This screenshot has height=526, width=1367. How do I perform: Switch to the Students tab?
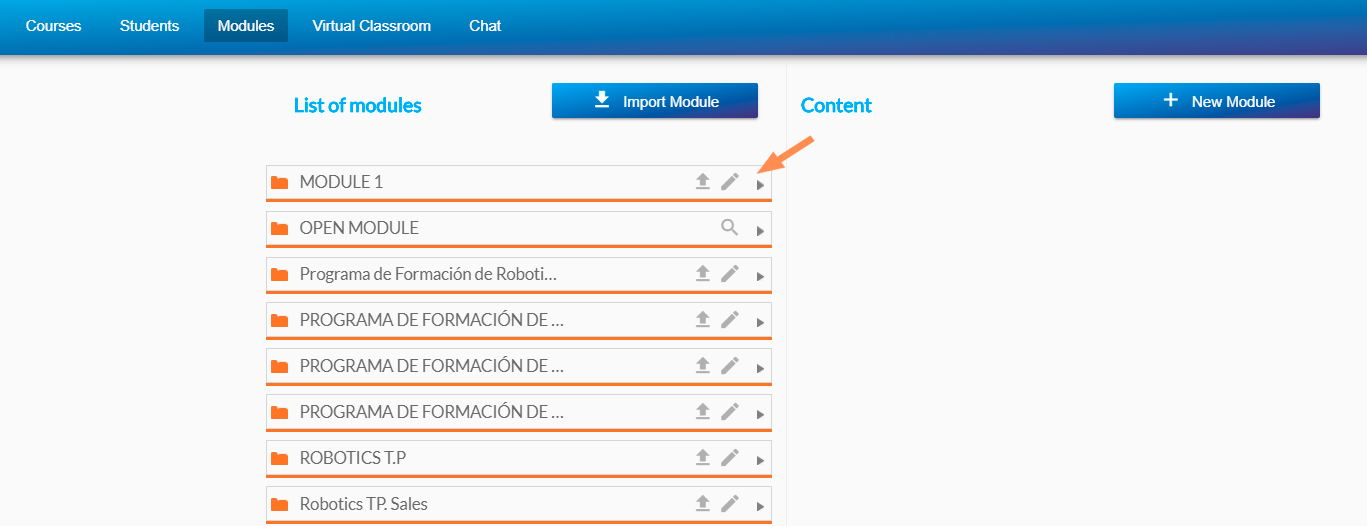[x=149, y=26]
